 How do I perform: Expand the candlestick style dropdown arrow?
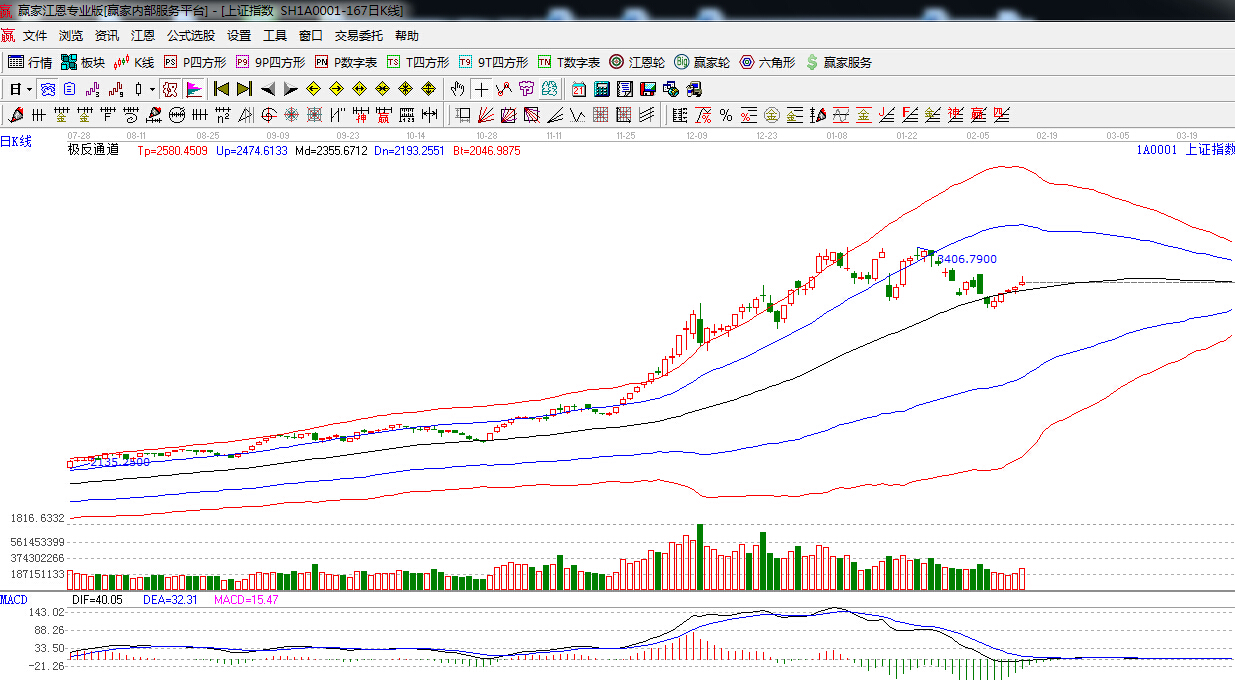152,89
